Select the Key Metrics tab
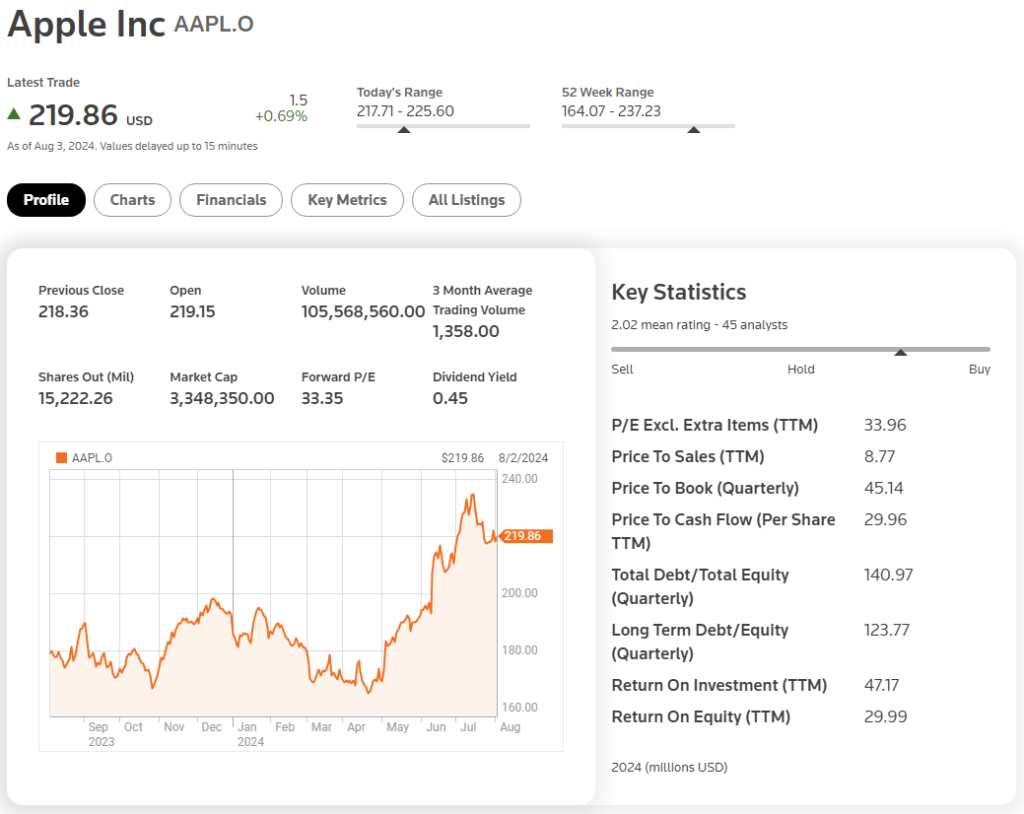The height and width of the screenshot is (814, 1024). tap(347, 200)
